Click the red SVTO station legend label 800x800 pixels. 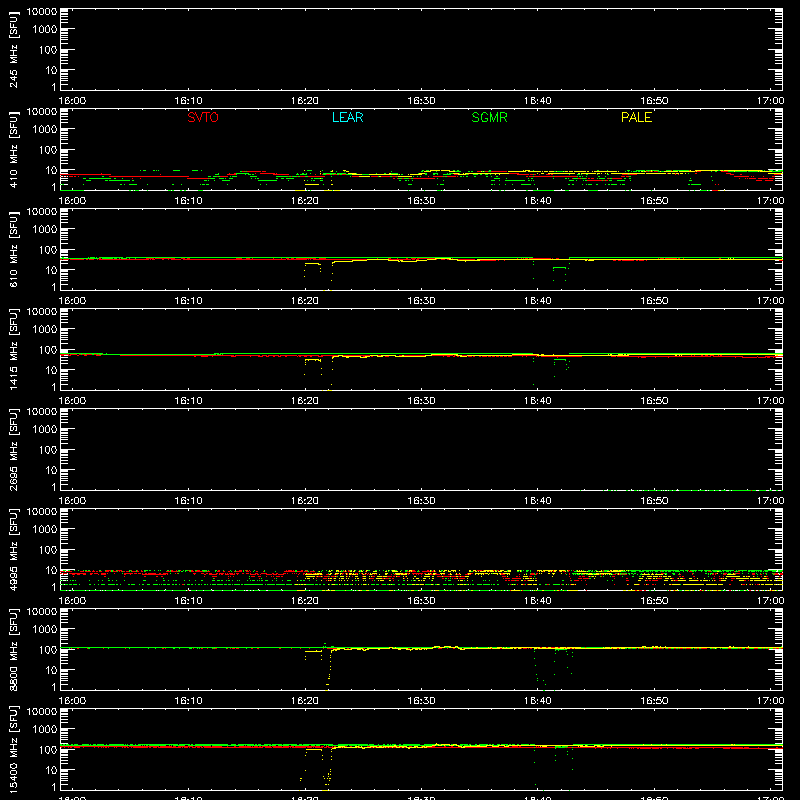[x=203, y=117]
